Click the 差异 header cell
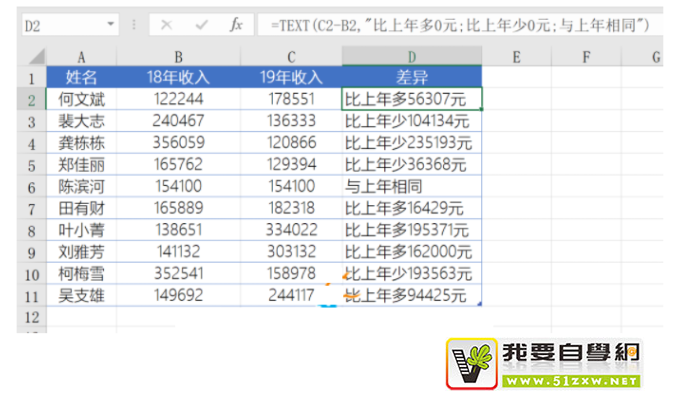 pyautogui.click(x=411, y=77)
